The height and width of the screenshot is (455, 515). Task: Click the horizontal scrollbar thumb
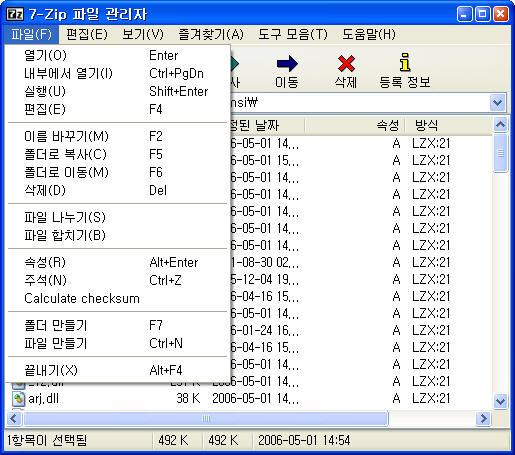(206, 418)
